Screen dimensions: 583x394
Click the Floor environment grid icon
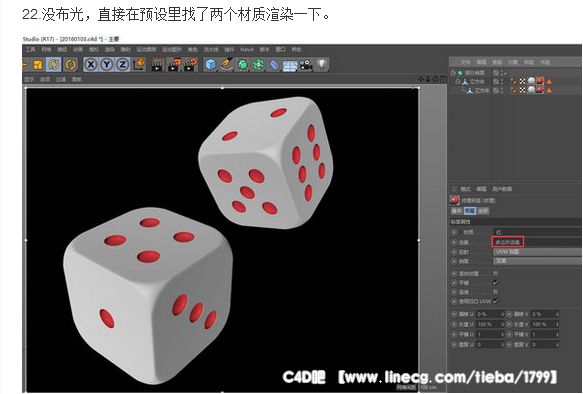click(290, 65)
